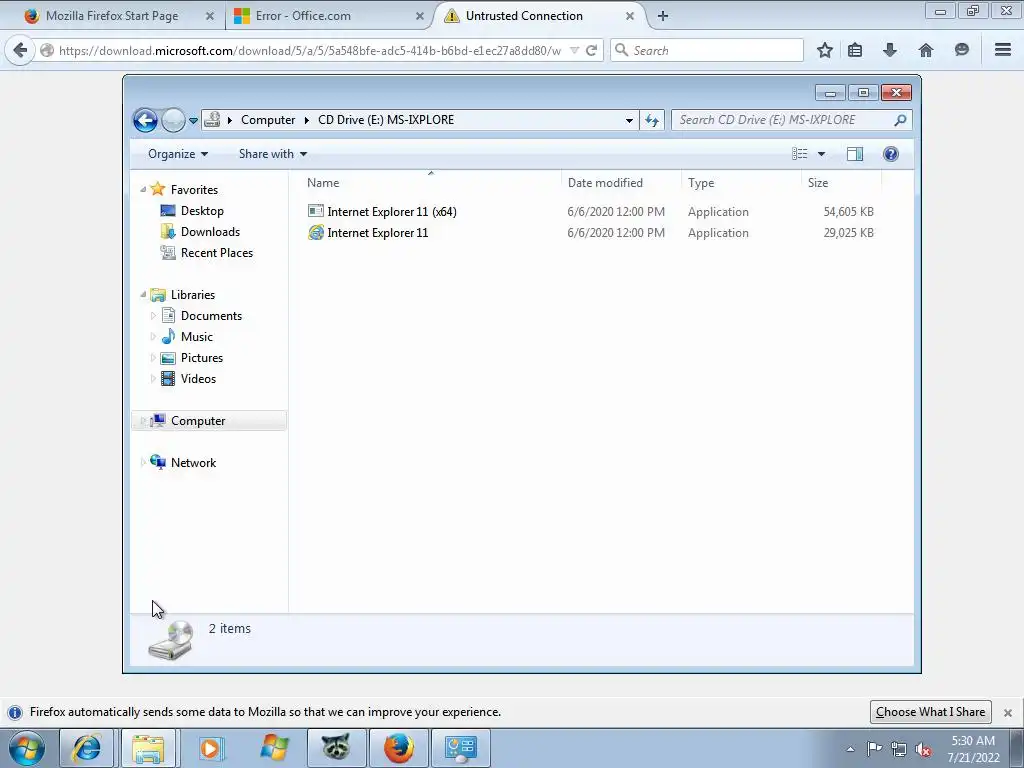
Task: Close the Mozilla Firefox Start Page tab
Action: [210, 16]
